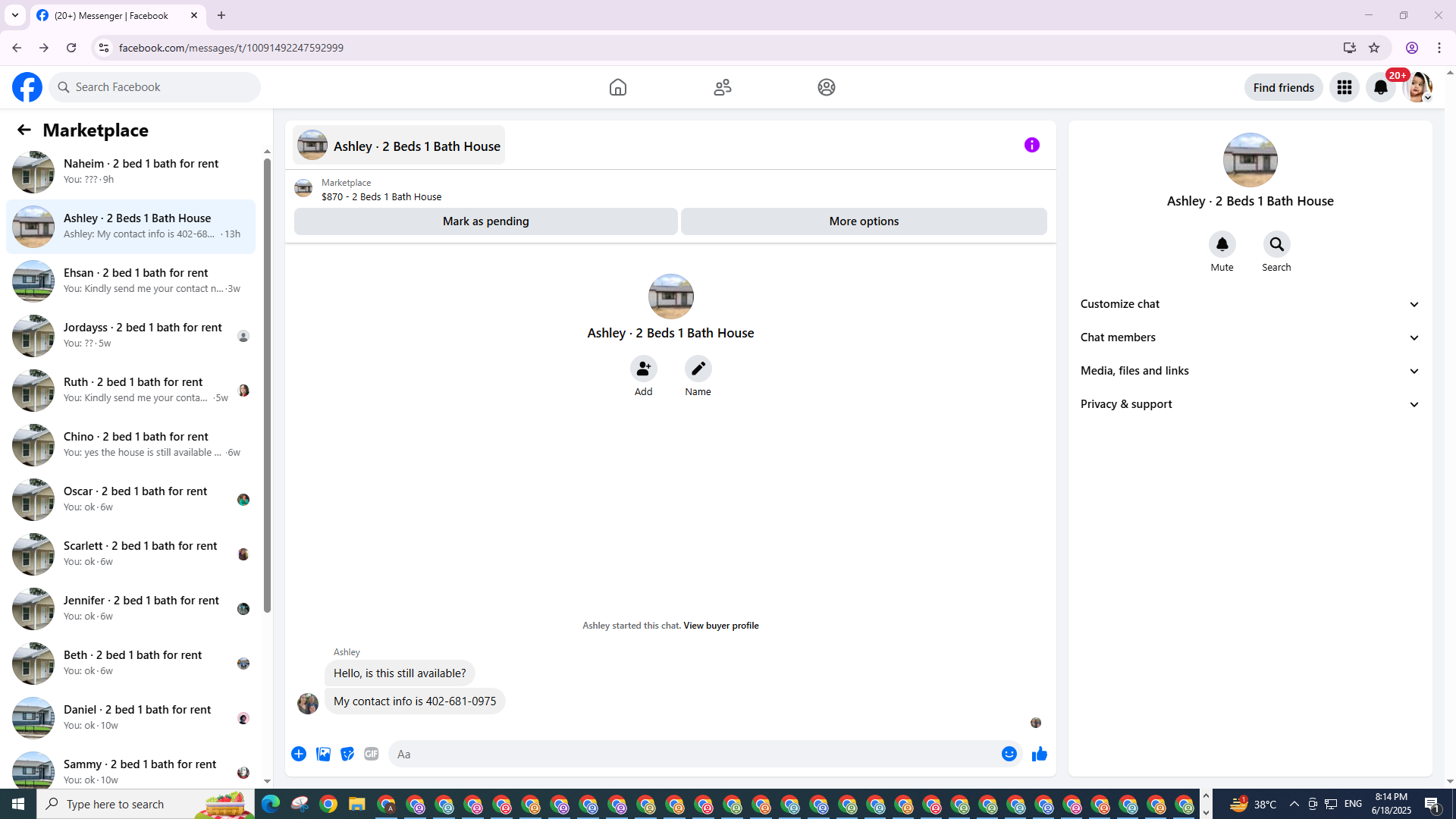Open Chrome tab search dropdown
The image size is (1456, 819).
15,15
